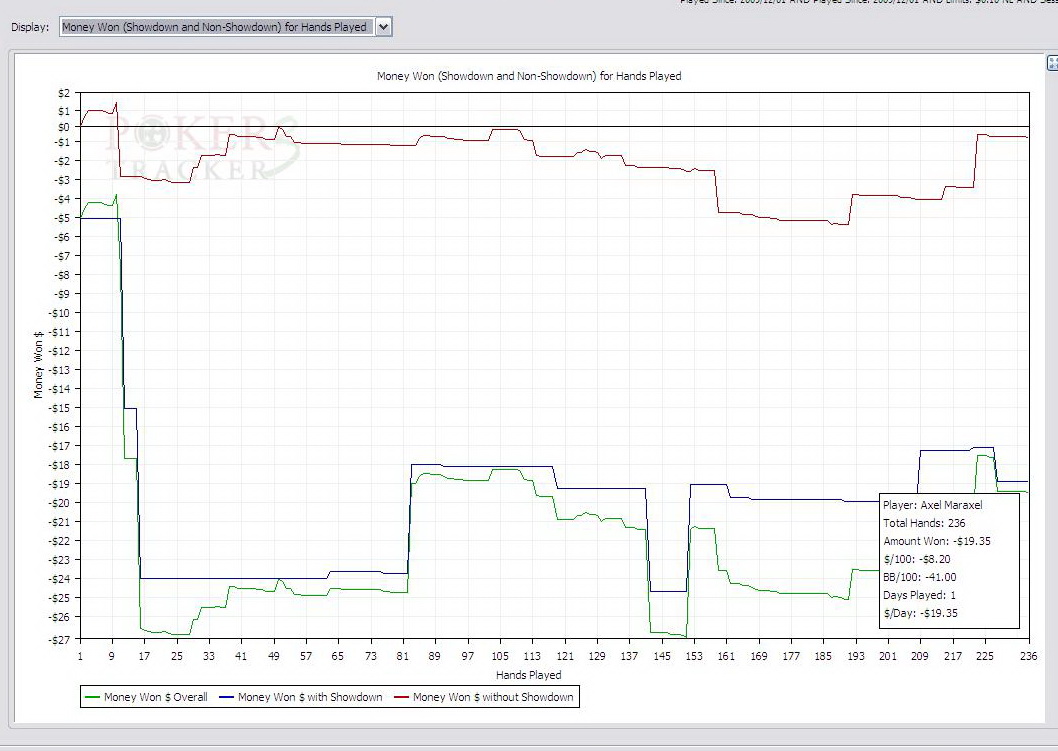This screenshot has width=1058, height=751.
Task: Click the Money Won $ y-axis title
Action: [39, 365]
